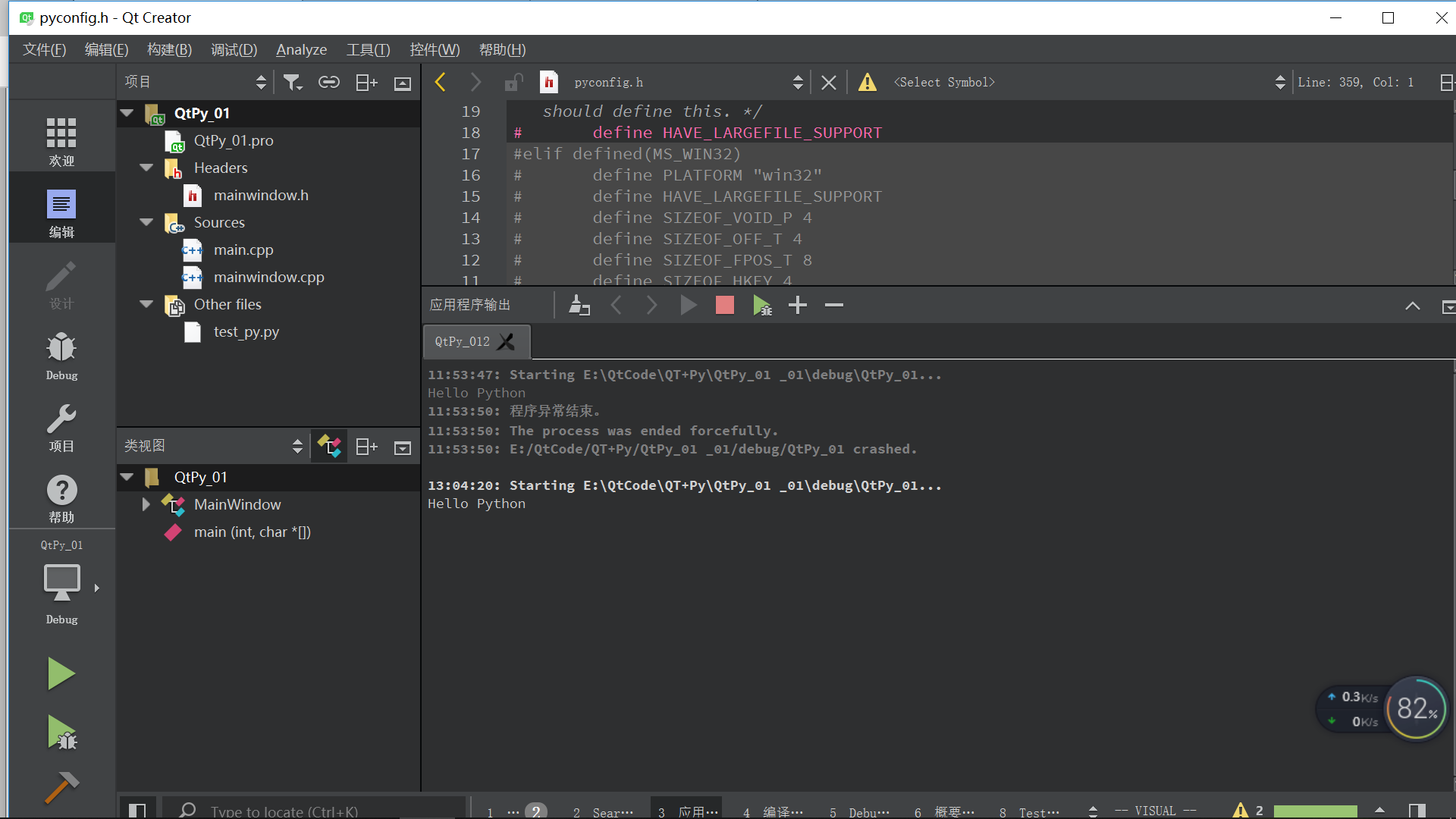Stop the running program red square
Viewport: 1456px width, 819px height.
click(x=724, y=305)
